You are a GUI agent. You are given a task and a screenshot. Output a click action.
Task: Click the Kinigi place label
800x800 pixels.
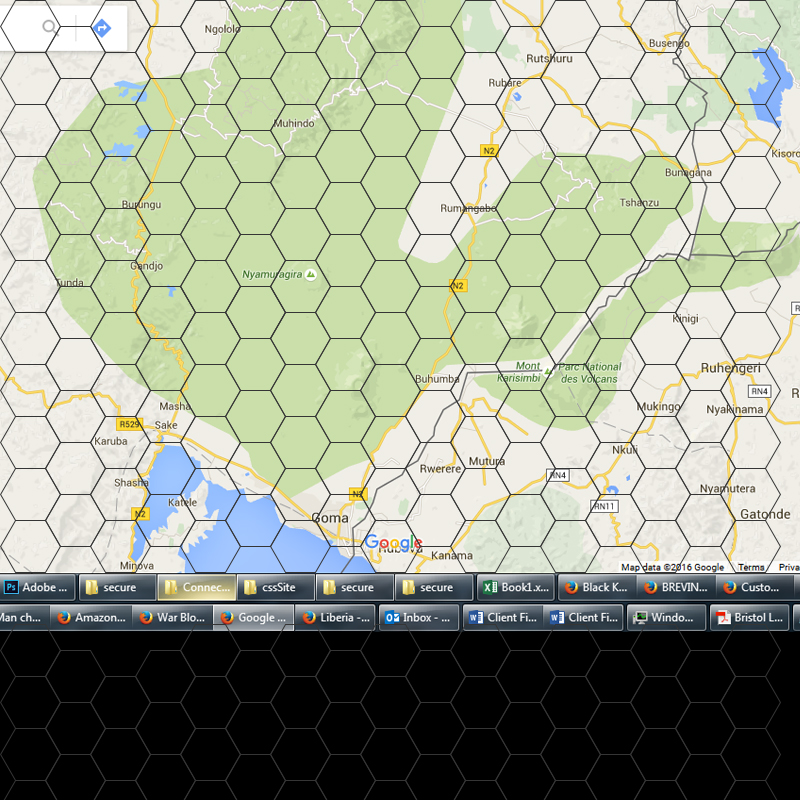point(685,318)
